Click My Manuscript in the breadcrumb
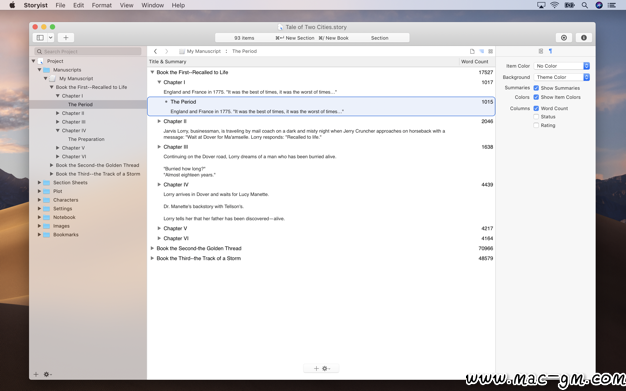The height and width of the screenshot is (391, 626). click(x=204, y=51)
